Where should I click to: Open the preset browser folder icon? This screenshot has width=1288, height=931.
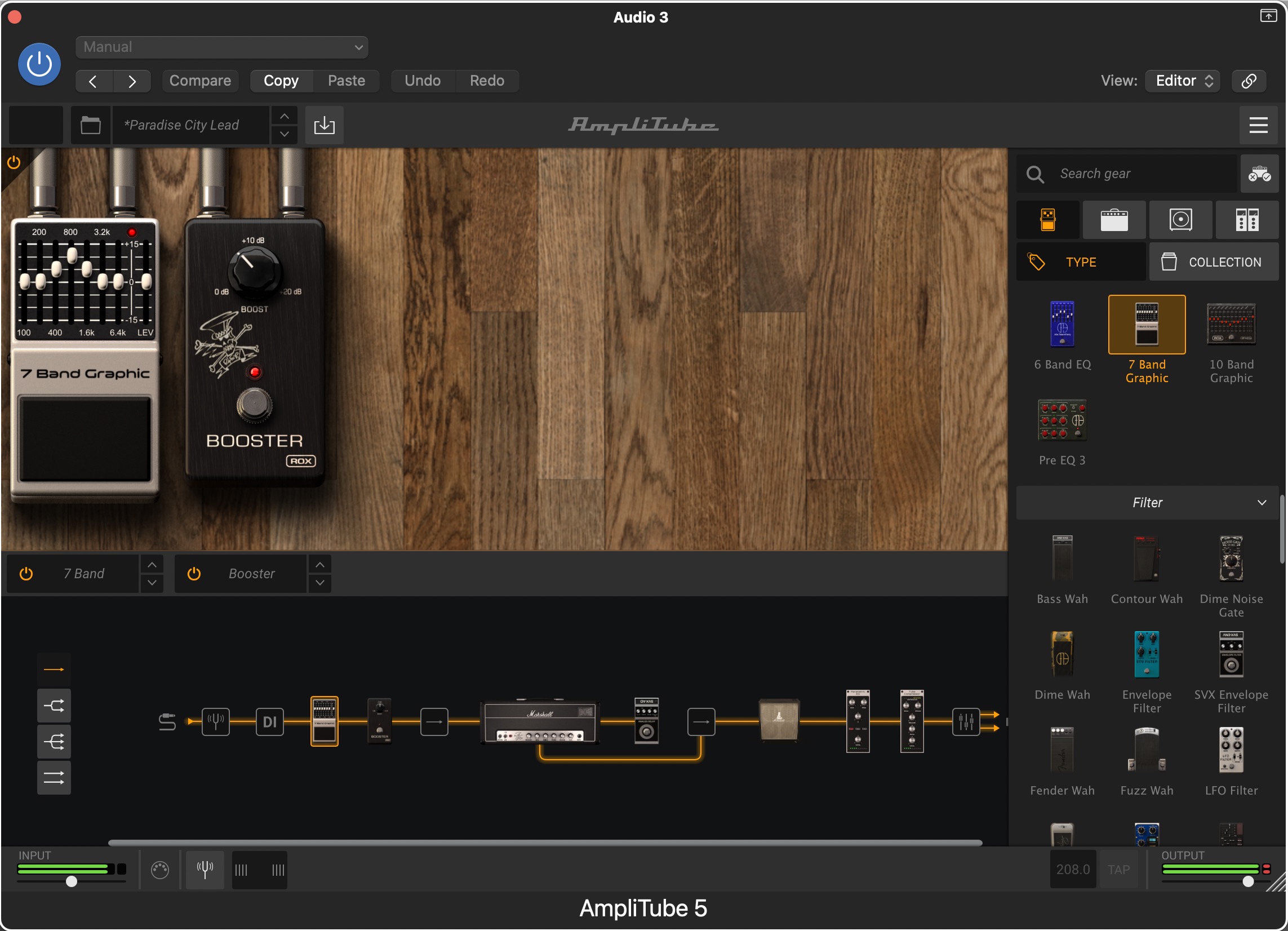coord(90,125)
